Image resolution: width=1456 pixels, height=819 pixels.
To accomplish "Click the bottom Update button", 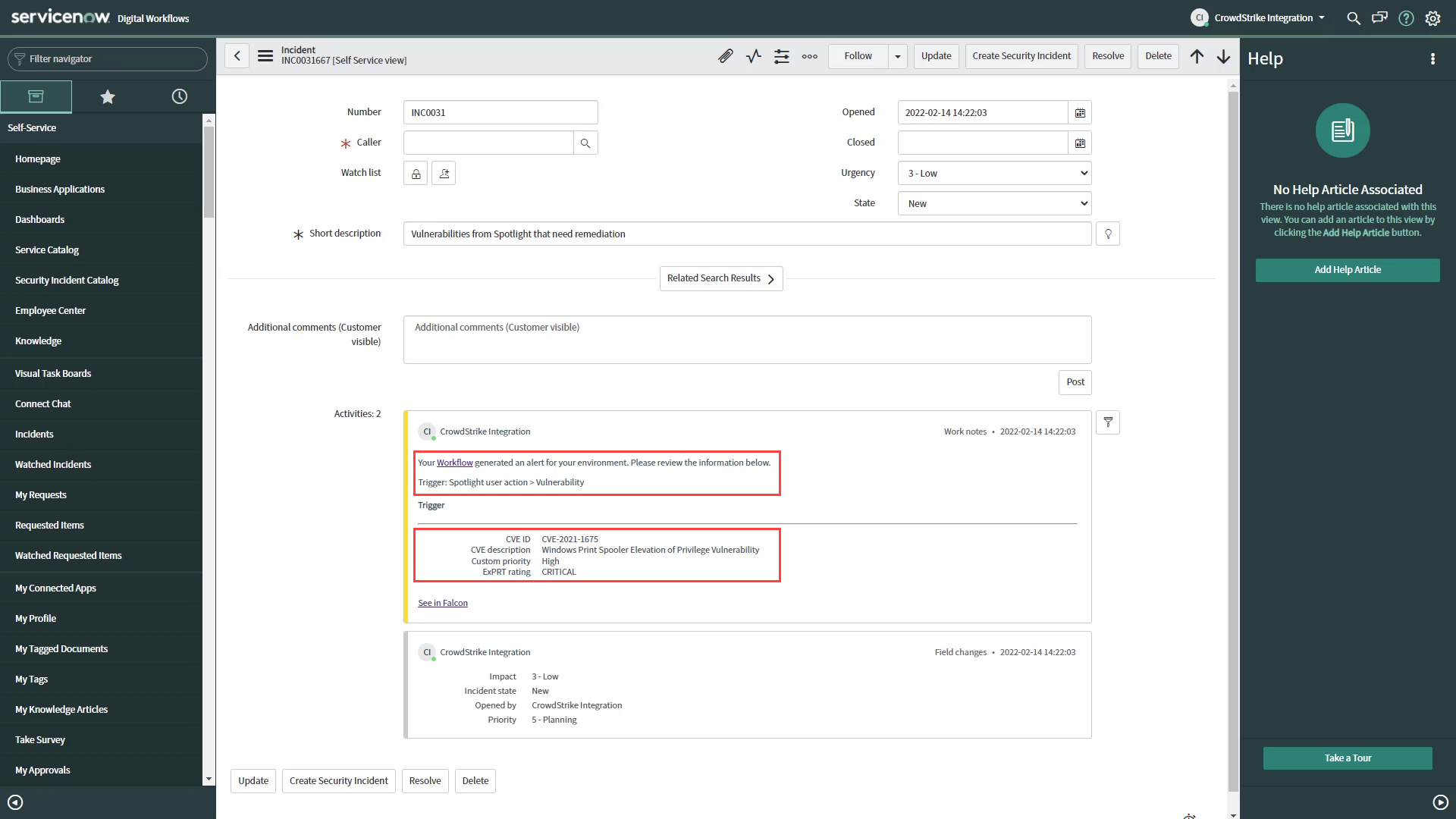I will point(253,781).
